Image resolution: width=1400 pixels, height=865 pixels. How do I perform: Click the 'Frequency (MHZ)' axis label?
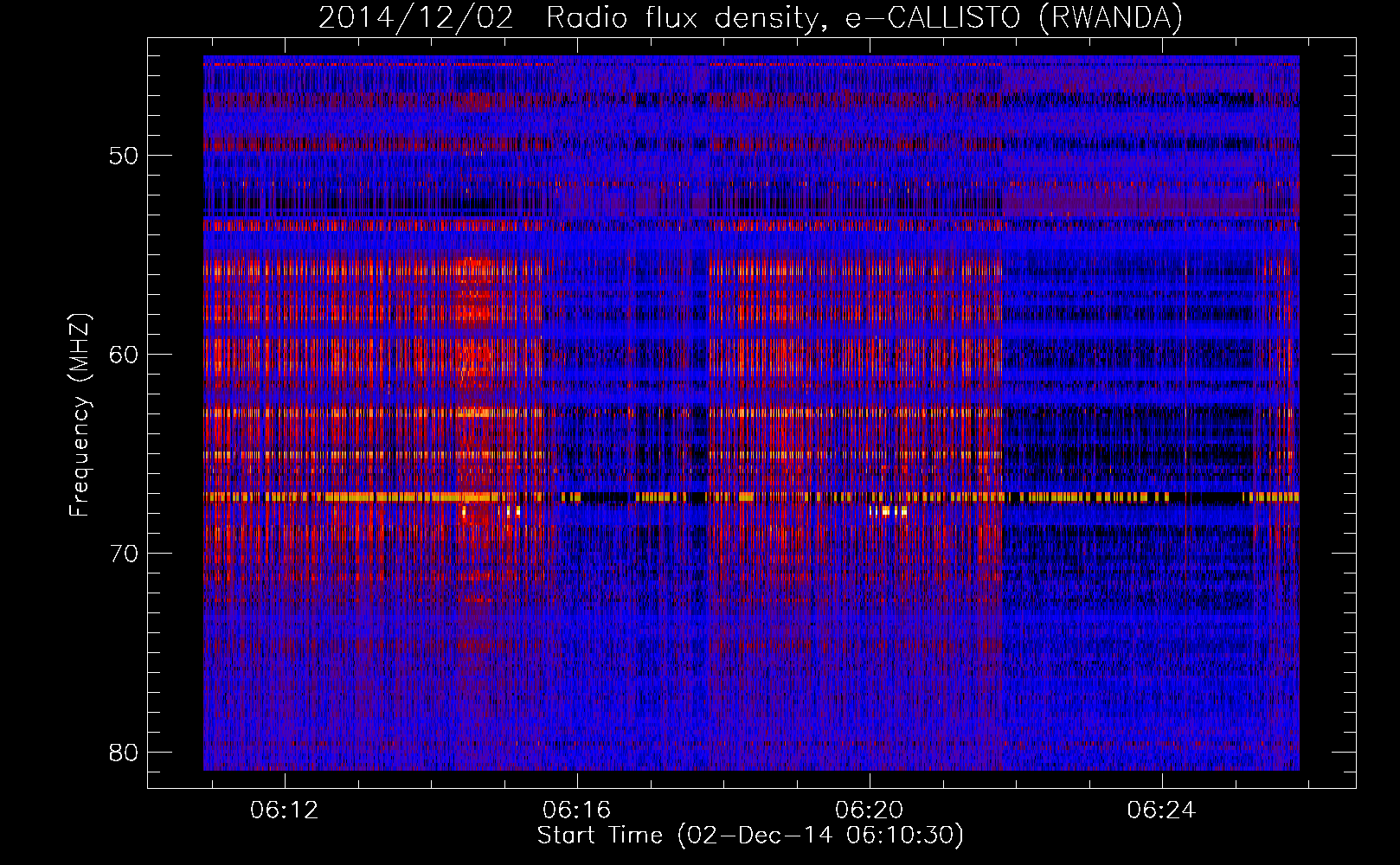(x=80, y=415)
